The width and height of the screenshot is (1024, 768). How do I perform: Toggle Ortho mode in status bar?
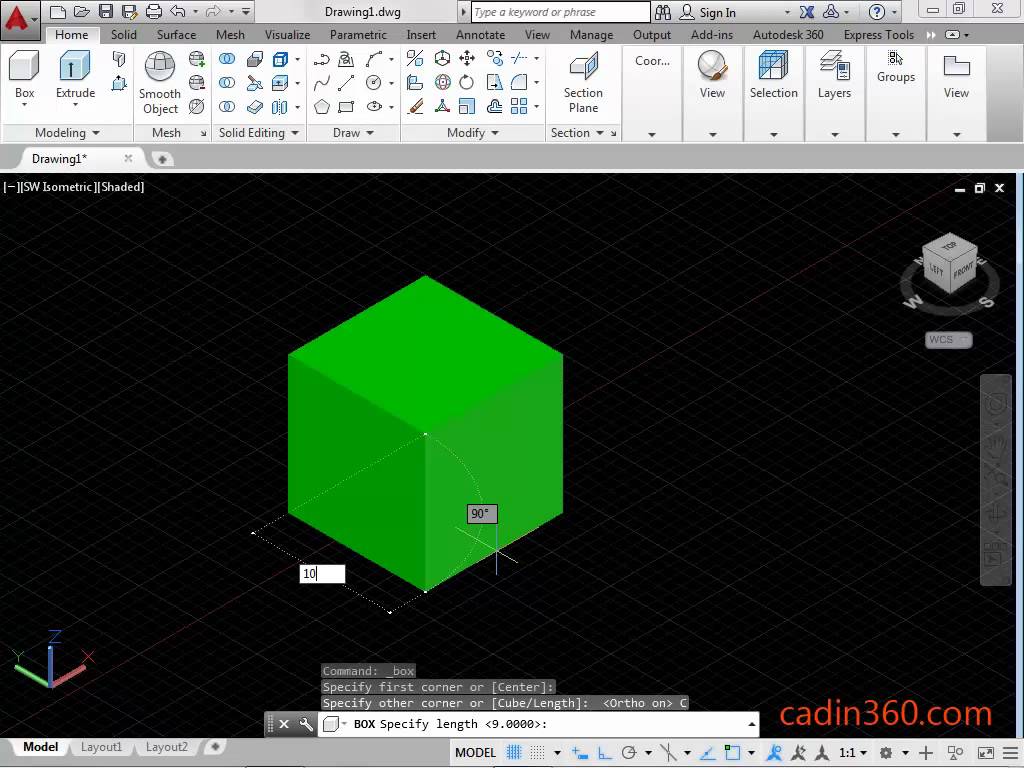[x=603, y=752]
